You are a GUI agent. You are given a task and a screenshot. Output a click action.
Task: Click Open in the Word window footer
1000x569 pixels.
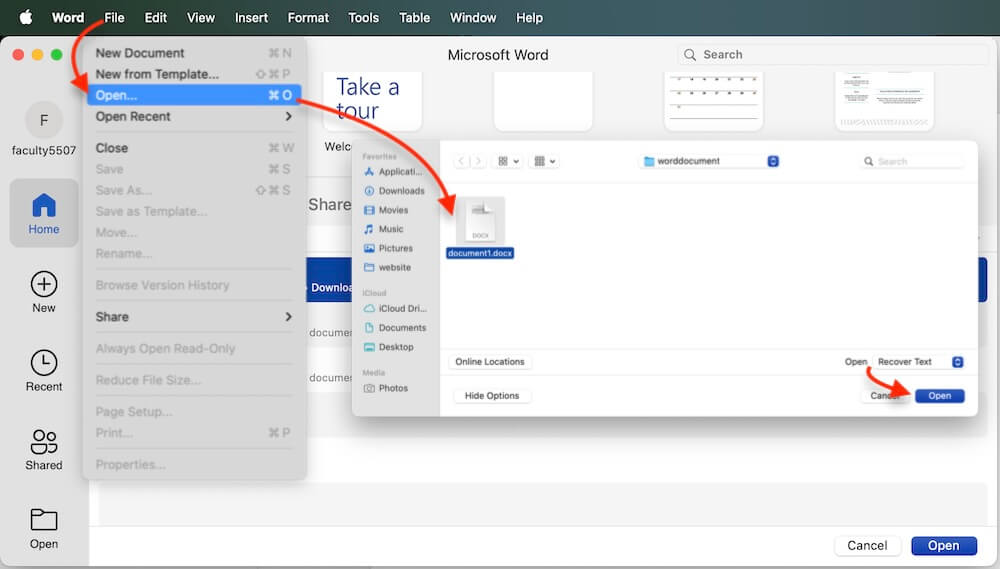click(x=943, y=545)
